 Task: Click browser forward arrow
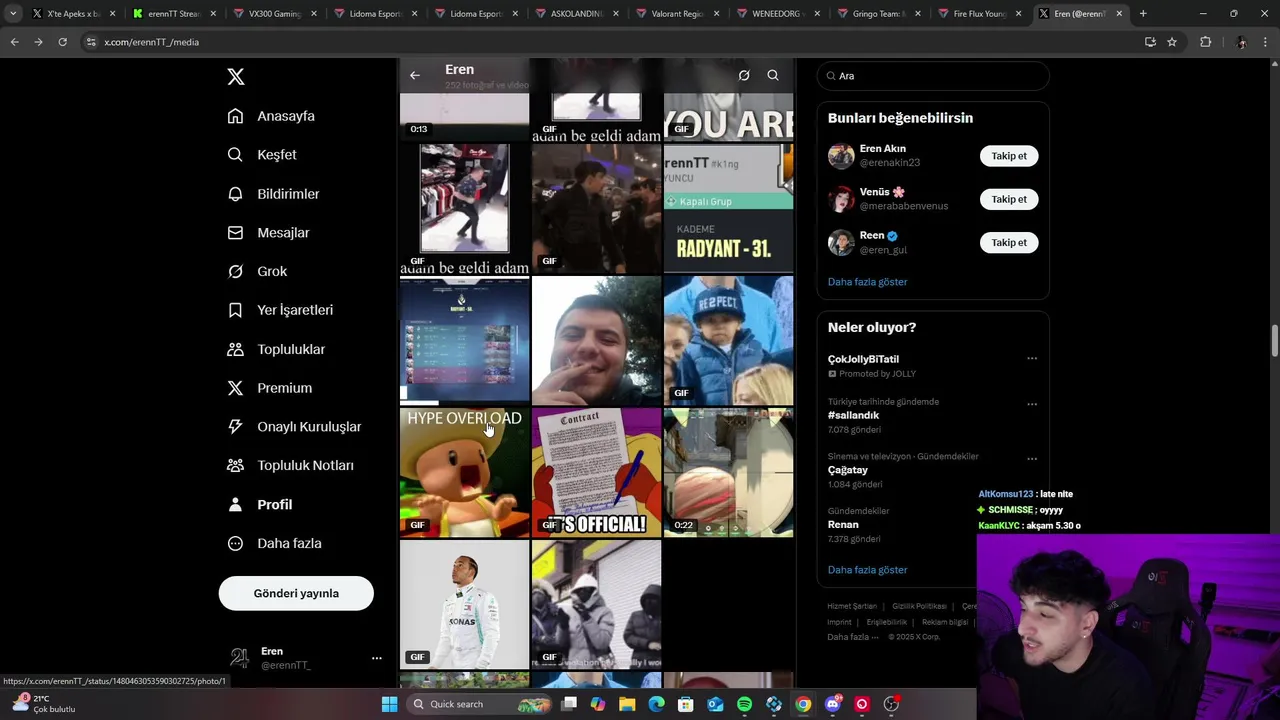point(38,42)
